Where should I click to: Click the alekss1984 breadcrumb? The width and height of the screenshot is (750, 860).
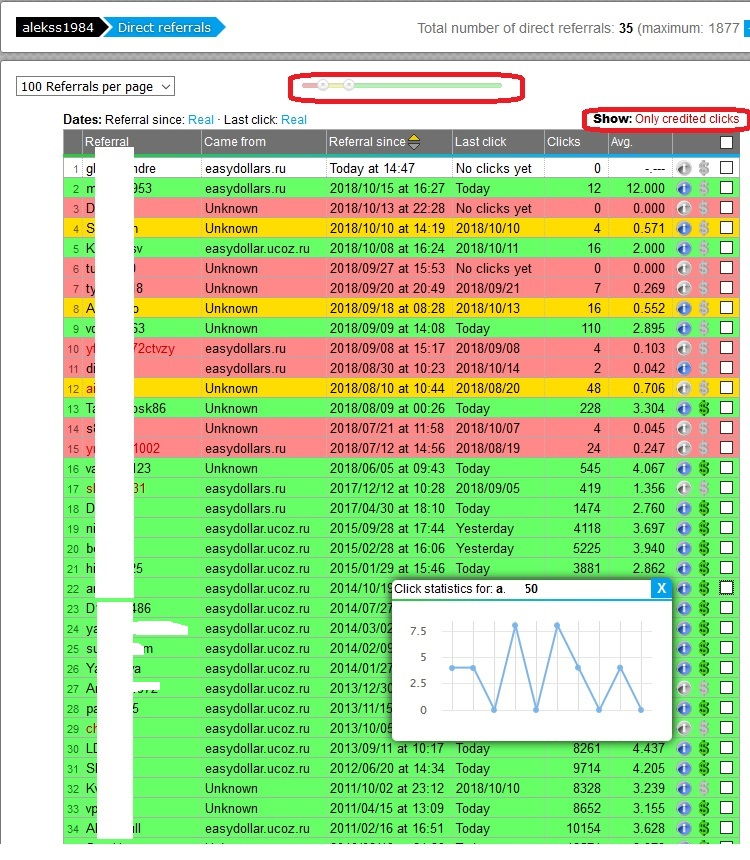58,27
